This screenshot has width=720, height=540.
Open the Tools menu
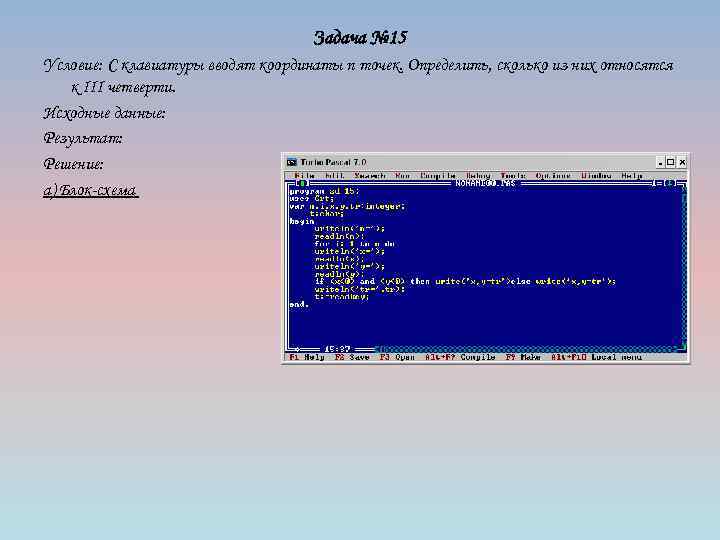(x=513, y=175)
